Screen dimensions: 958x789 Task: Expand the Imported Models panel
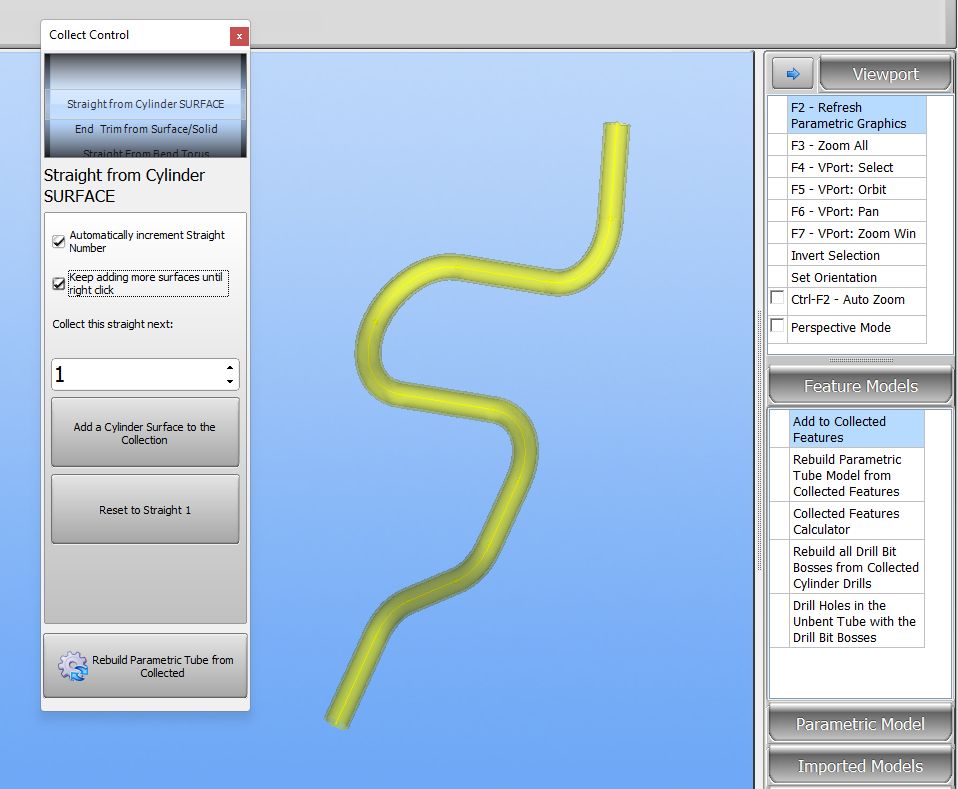coord(859,766)
